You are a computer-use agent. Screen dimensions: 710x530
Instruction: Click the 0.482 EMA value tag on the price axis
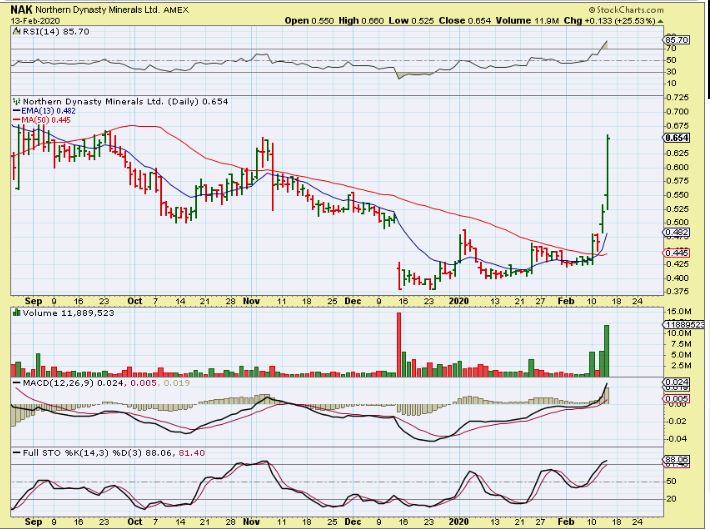[677, 233]
